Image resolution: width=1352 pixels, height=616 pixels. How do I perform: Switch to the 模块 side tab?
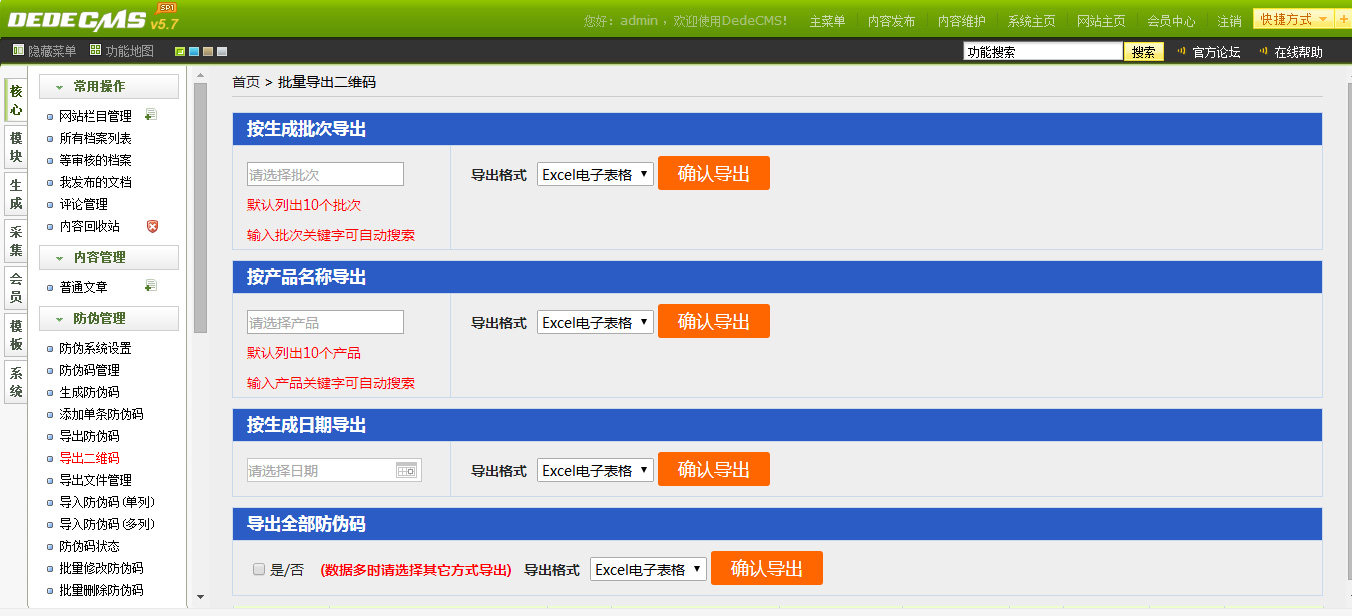click(x=15, y=147)
